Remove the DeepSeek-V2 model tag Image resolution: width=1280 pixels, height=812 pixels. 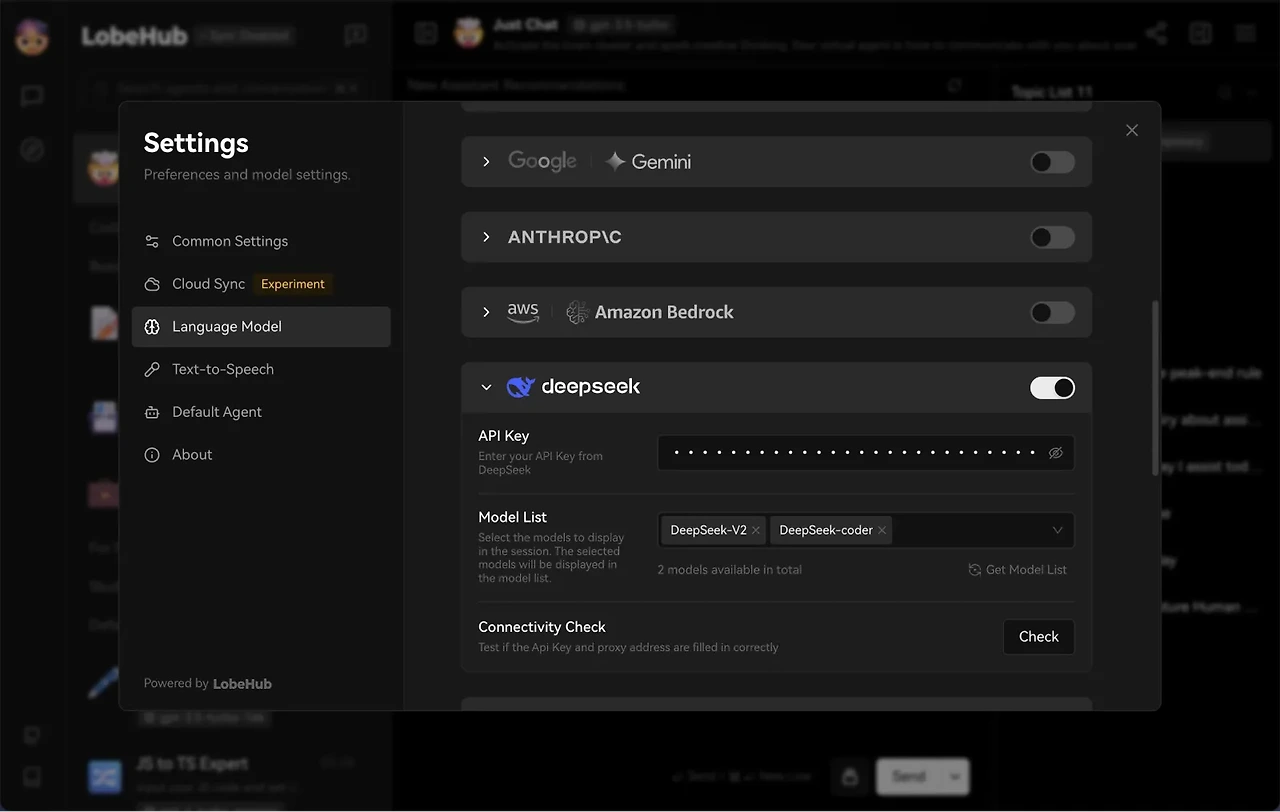pos(756,530)
